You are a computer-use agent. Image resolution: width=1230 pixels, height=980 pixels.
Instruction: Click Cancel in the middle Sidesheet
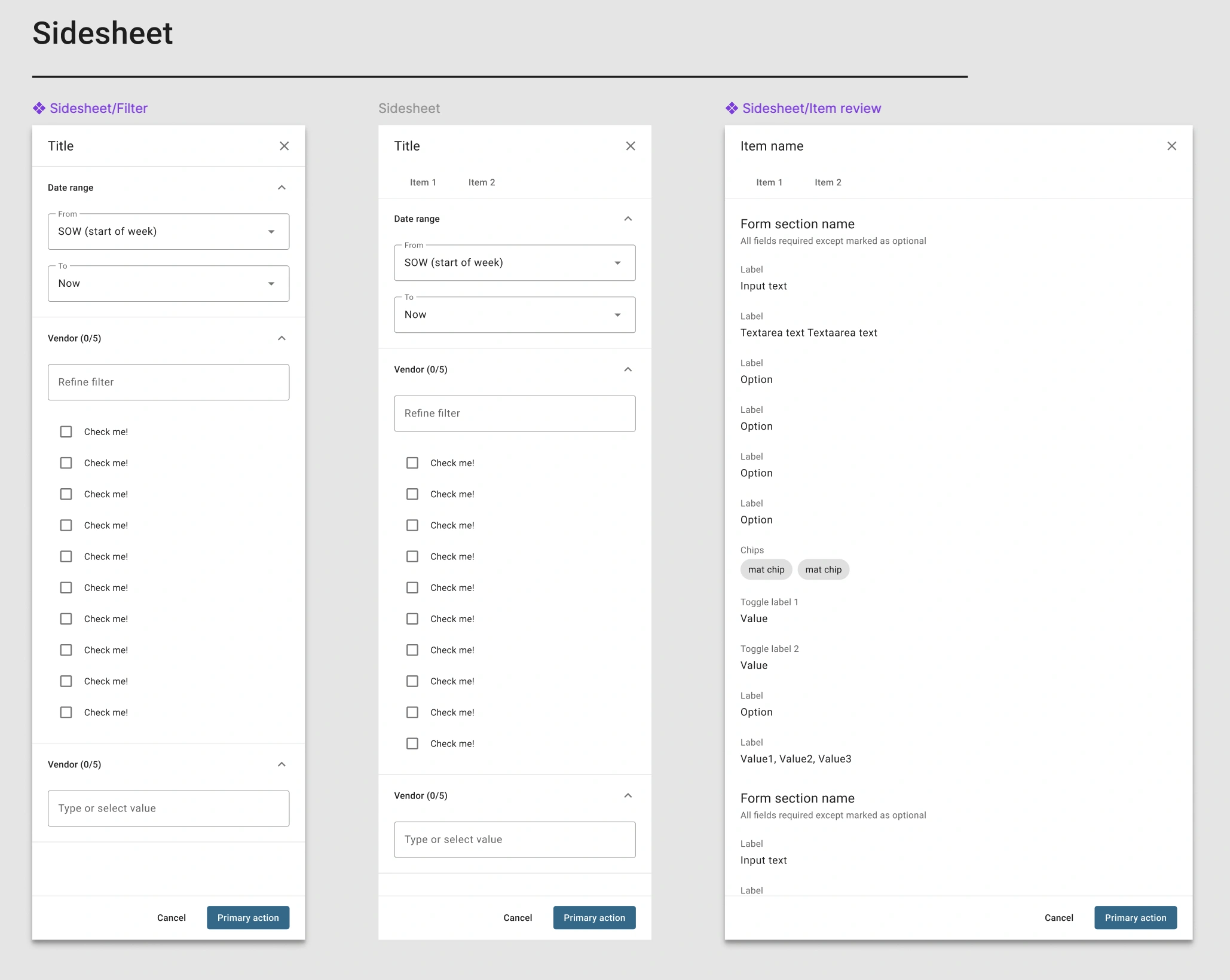click(x=518, y=918)
